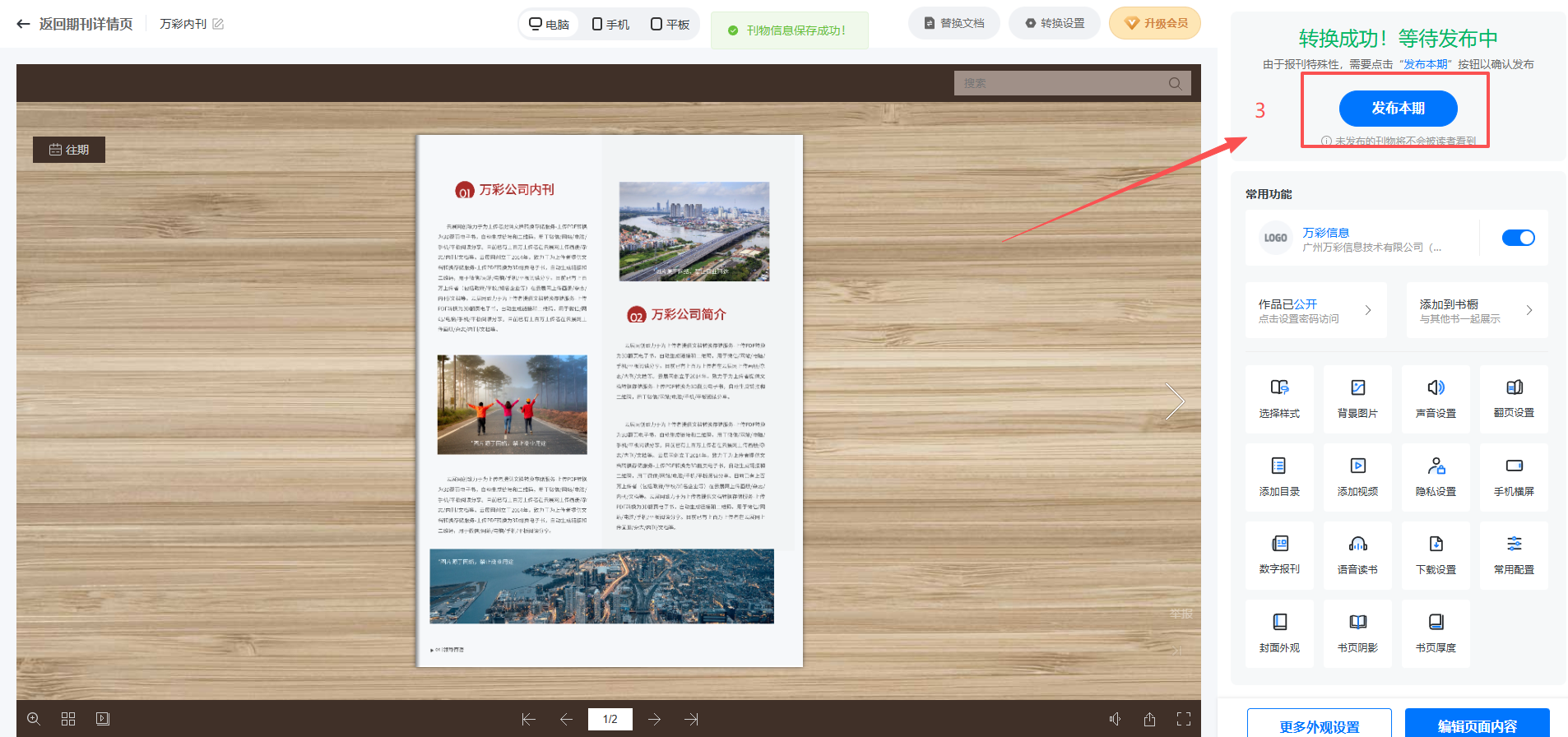
Task: Open the 转换设置 menu
Action: 1054,23
